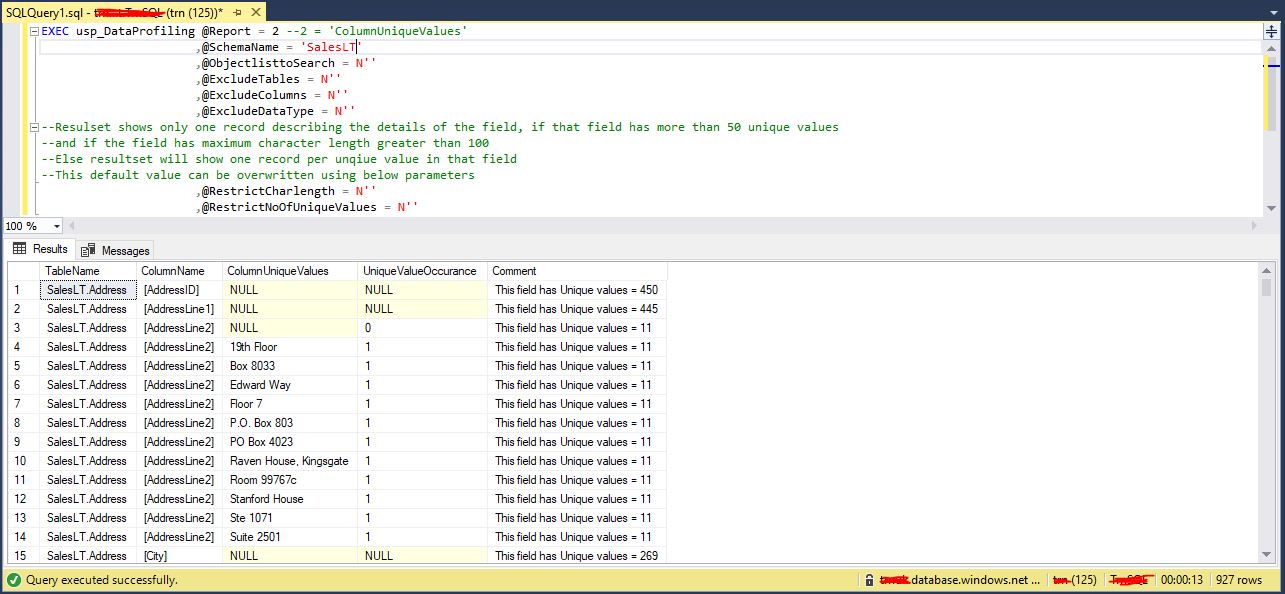Select row header 1 in results
This screenshot has width=1285, height=594.
coord(24,290)
